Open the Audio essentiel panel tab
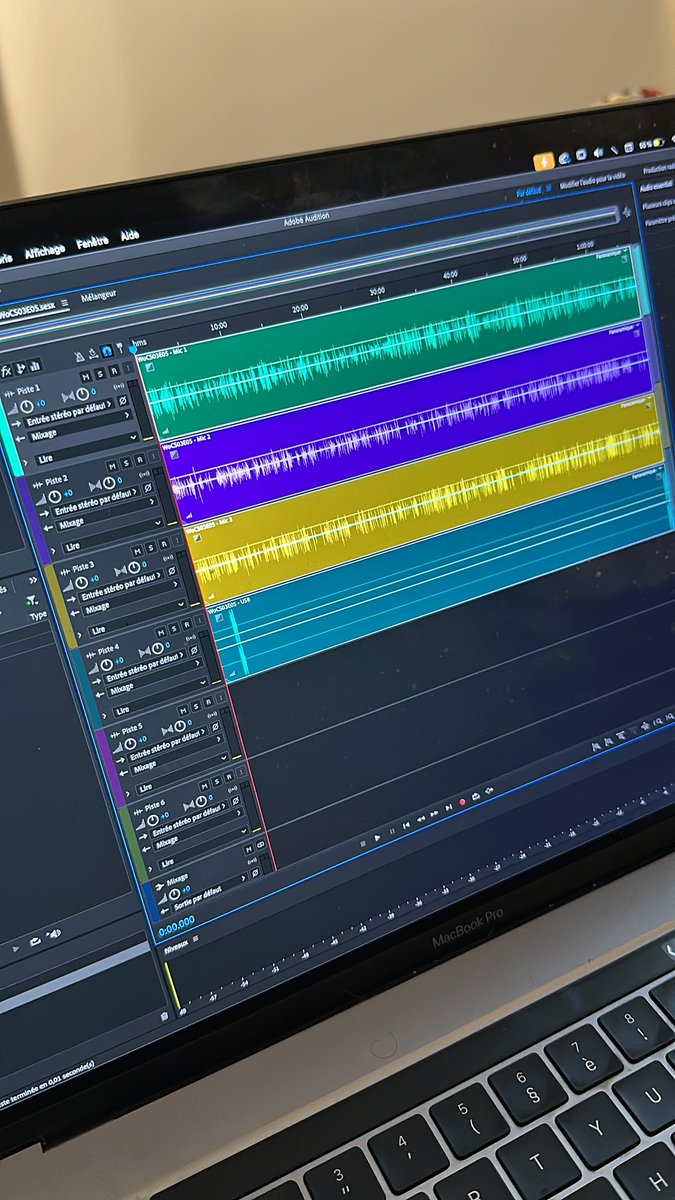Screen dimensions: 675x1200 point(657,186)
